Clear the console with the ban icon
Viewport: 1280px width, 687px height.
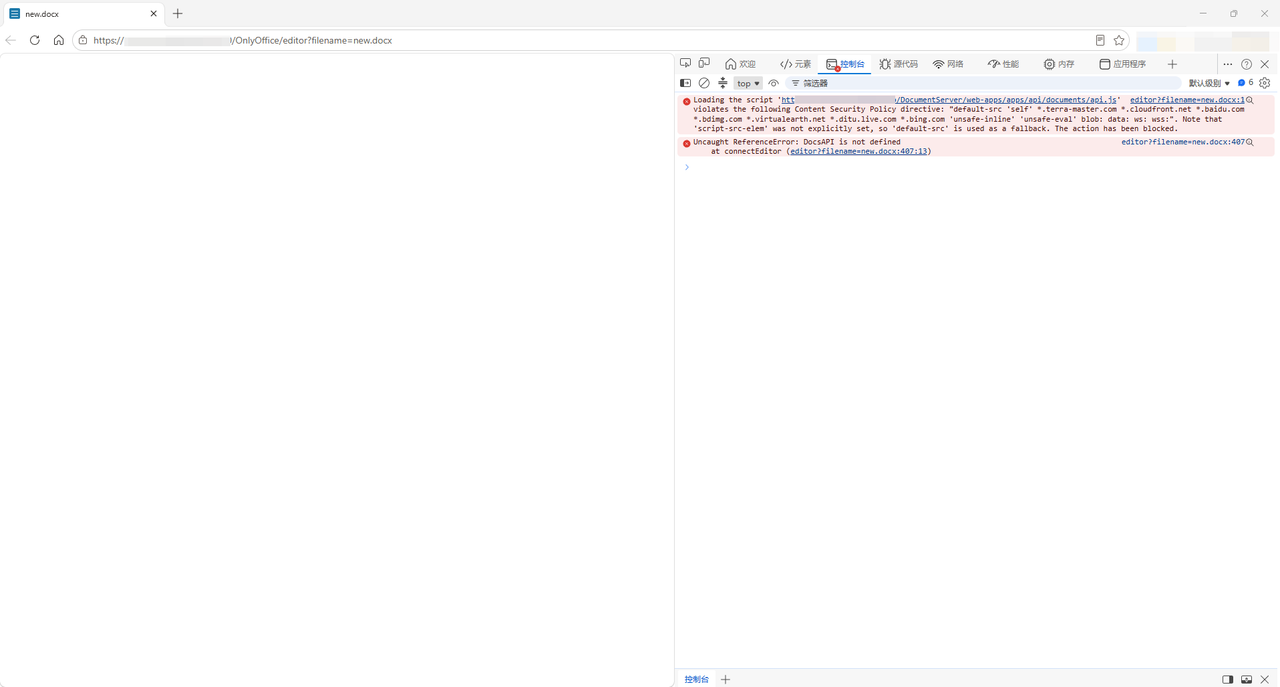[x=704, y=83]
